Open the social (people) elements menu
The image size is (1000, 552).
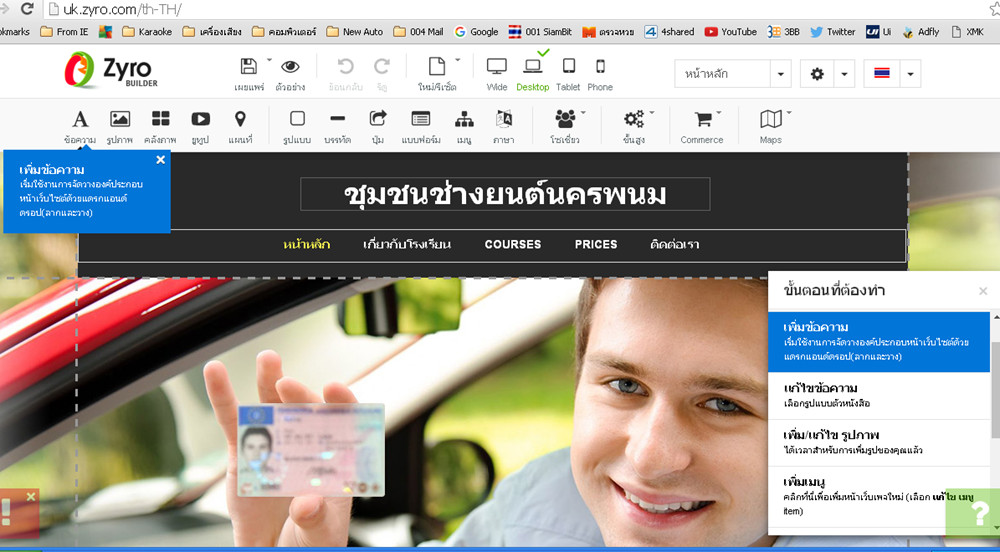point(565,119)
